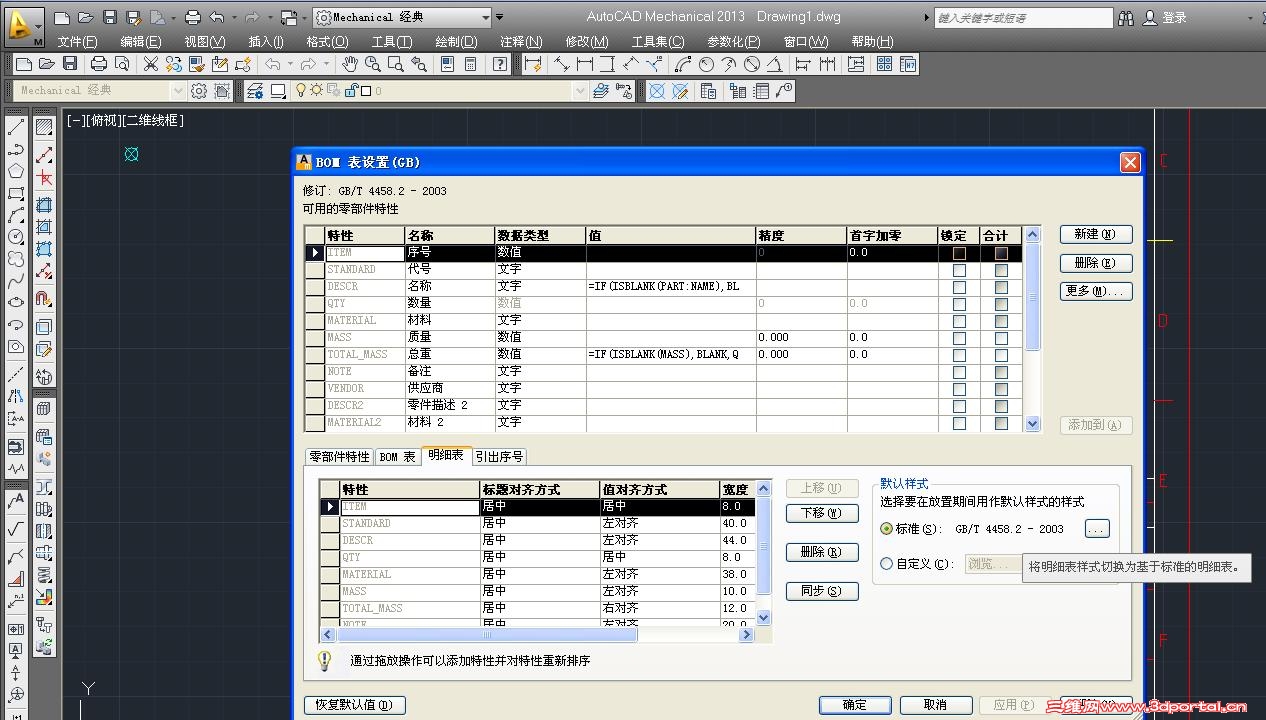Switch to the 零部件特性 tab
The height and width of the screenshot is (720, 1266).
339,456
